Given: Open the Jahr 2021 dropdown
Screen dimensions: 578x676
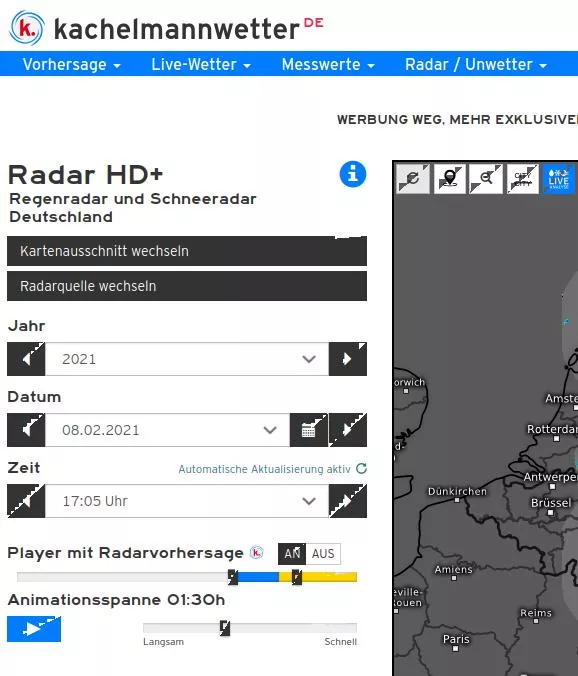Looking at the screenshot, I should (187, 359).
